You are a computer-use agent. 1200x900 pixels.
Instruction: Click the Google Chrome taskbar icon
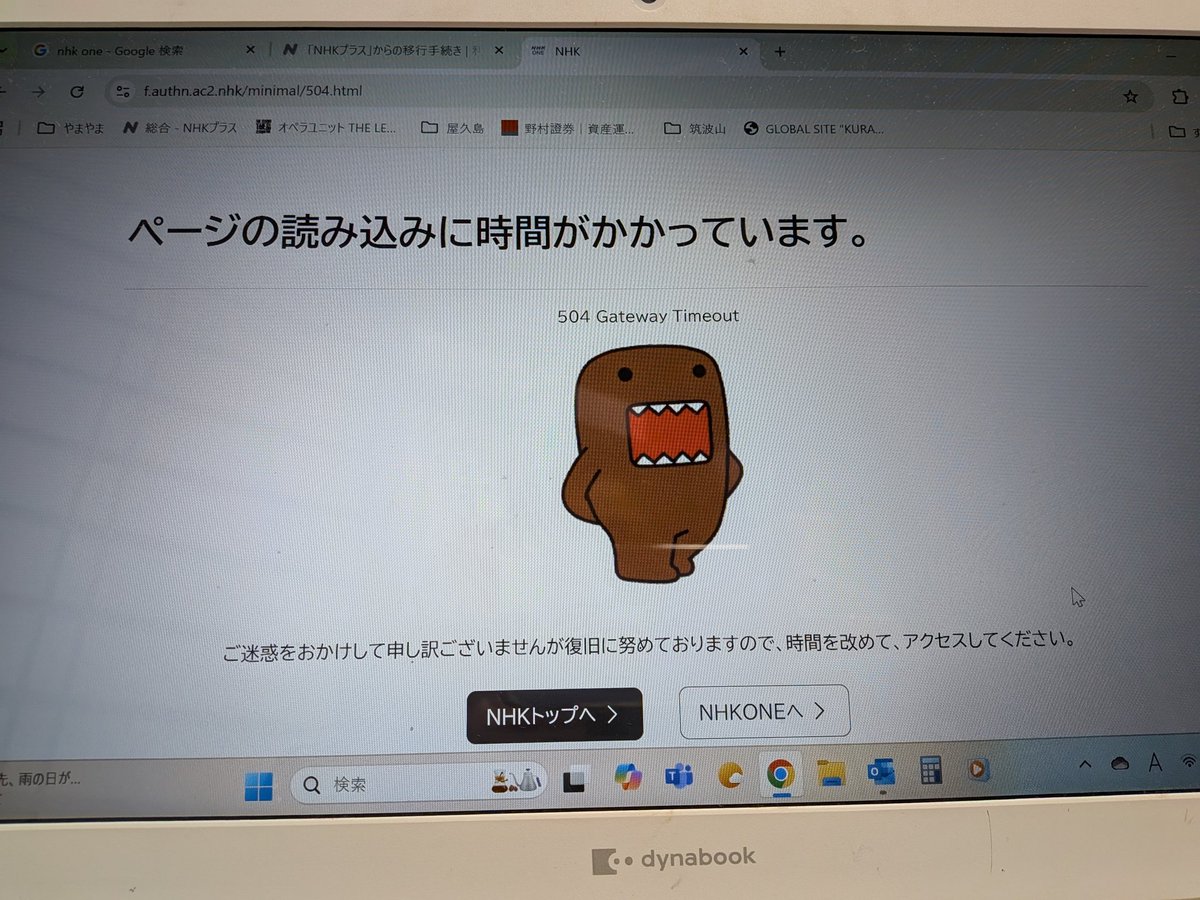click(x=781, y=774)
